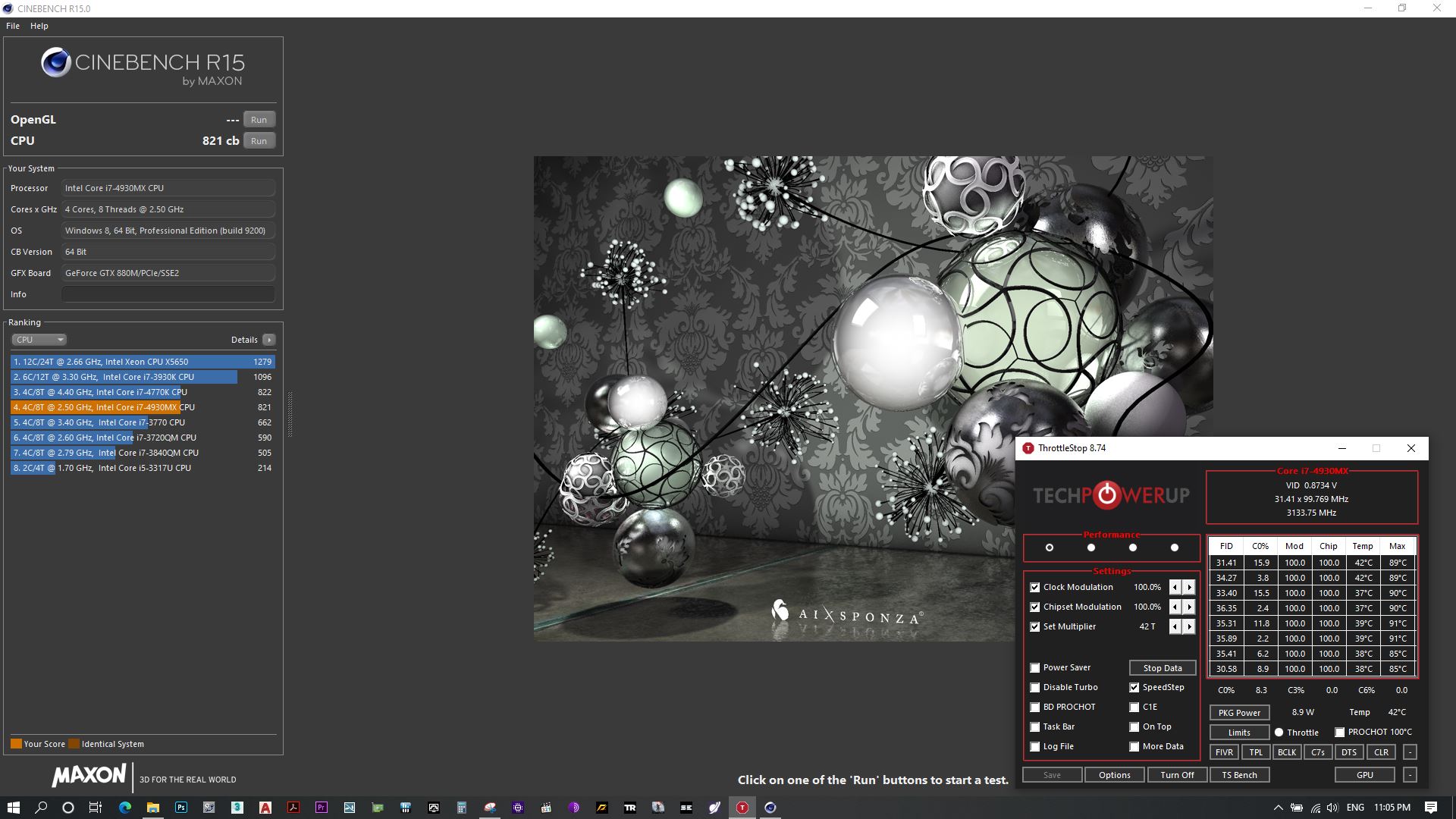Open the Calculator taskbar icon

click(462, 808)
